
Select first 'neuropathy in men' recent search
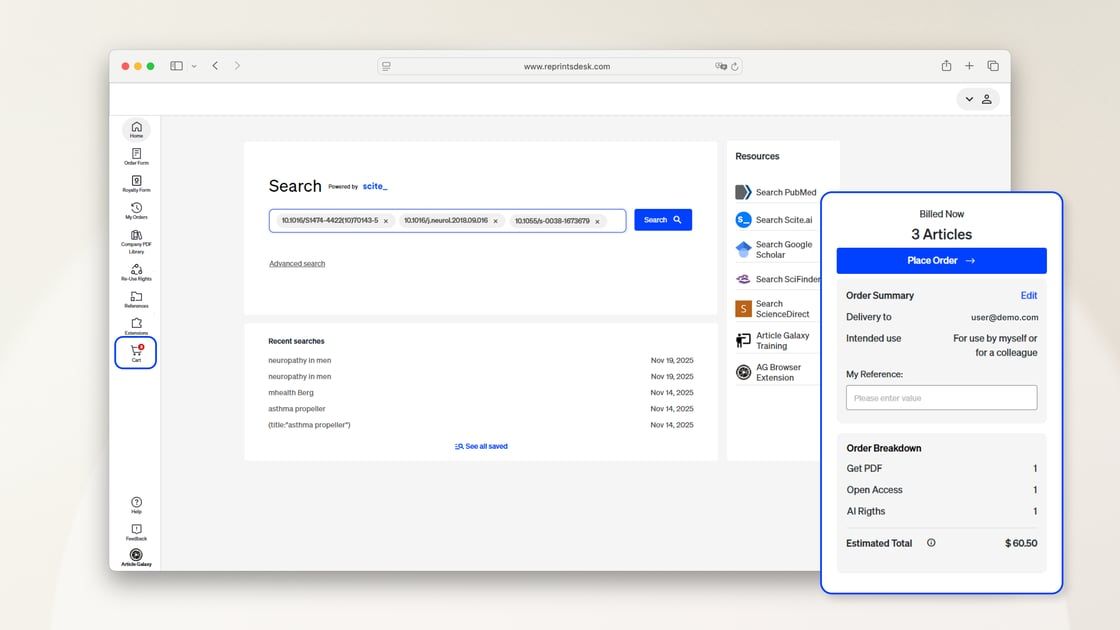[300, 360]
